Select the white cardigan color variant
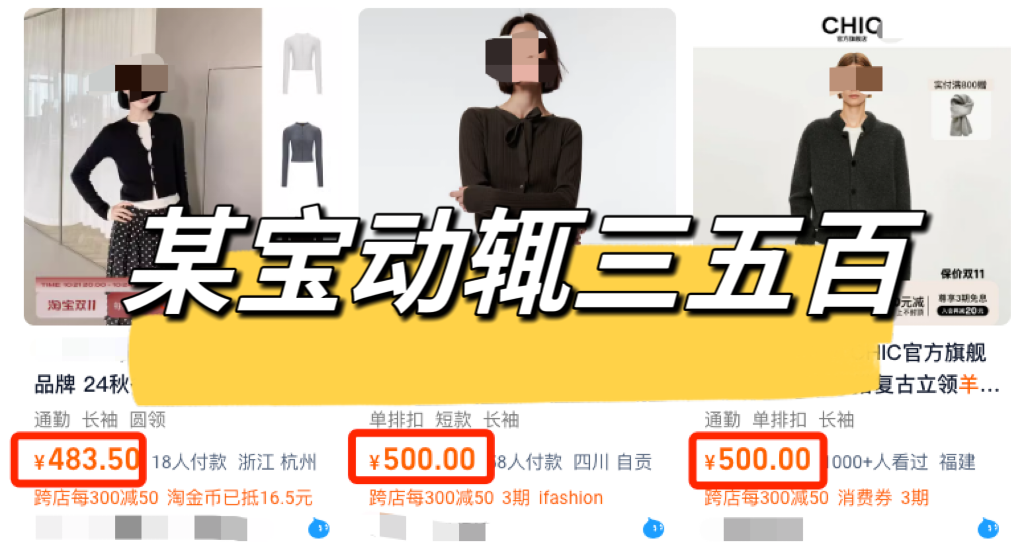1024x551 pixels. (x=302, y=63)
